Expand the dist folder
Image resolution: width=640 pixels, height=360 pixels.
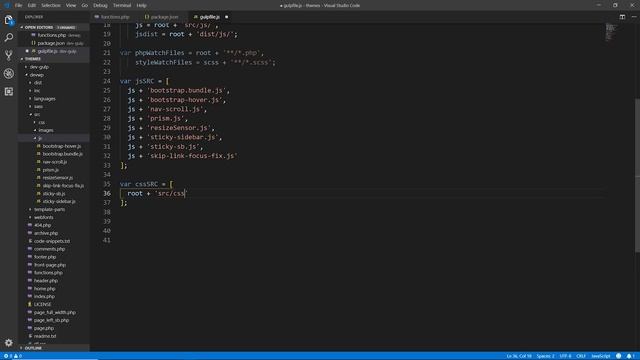(x=53, y=83)
